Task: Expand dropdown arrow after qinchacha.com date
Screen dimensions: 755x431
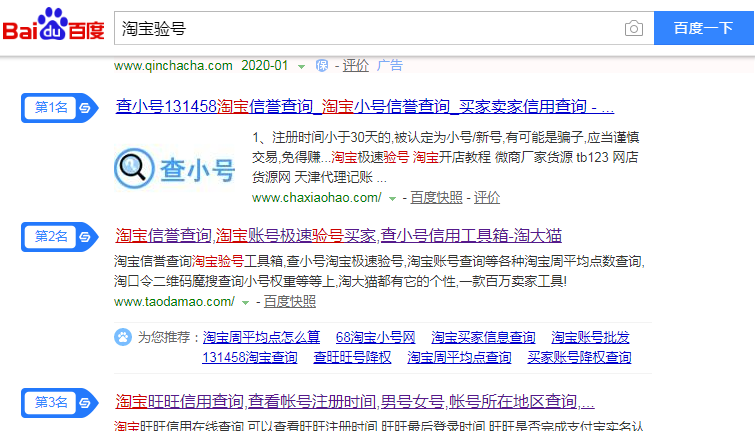Action: pyautogui.click(x=301, y=66)
